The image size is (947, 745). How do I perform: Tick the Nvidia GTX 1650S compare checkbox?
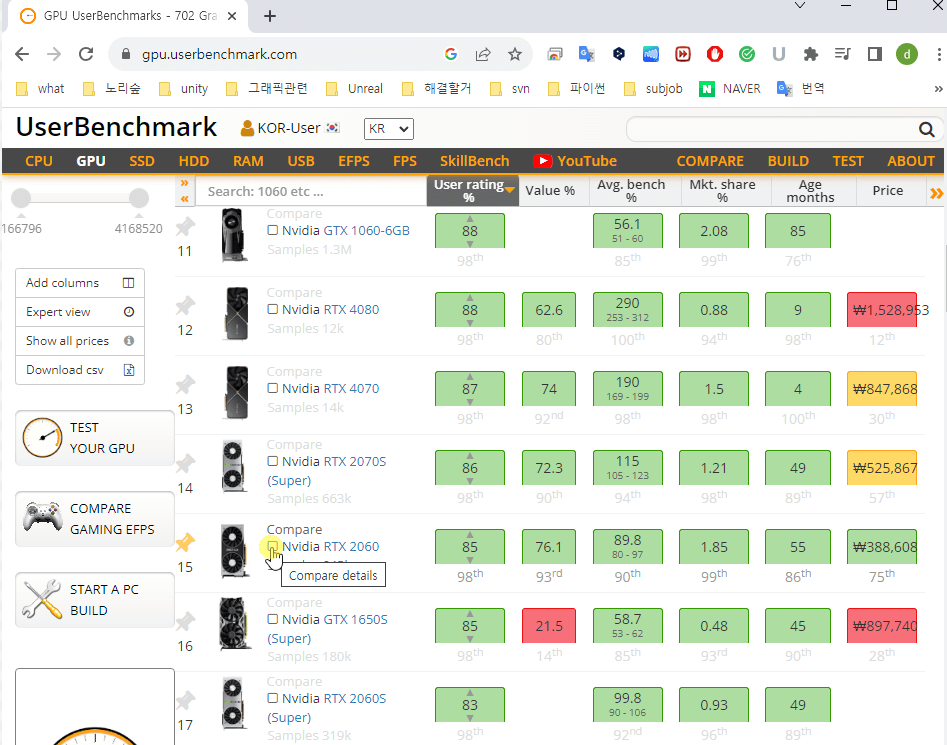pos(272,619)
